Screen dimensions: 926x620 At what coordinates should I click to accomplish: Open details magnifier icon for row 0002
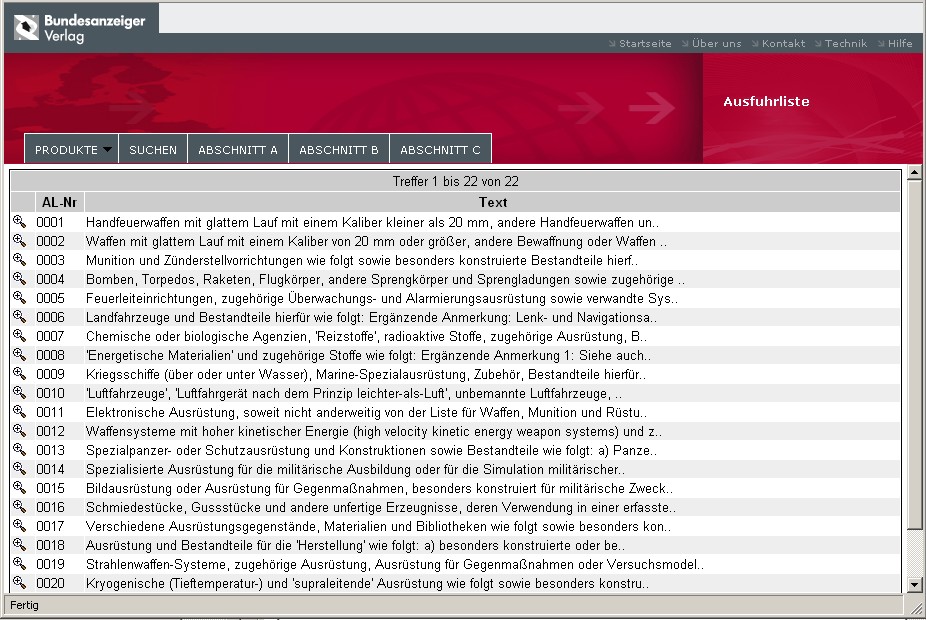coord(19,241)
